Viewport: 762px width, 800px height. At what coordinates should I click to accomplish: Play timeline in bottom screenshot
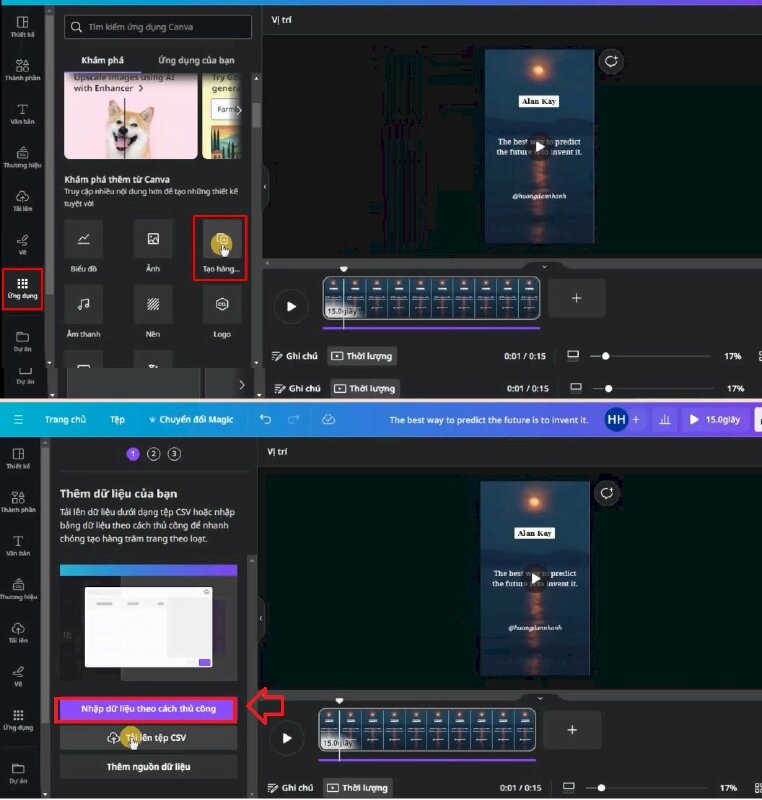click(x=287, y=738)
